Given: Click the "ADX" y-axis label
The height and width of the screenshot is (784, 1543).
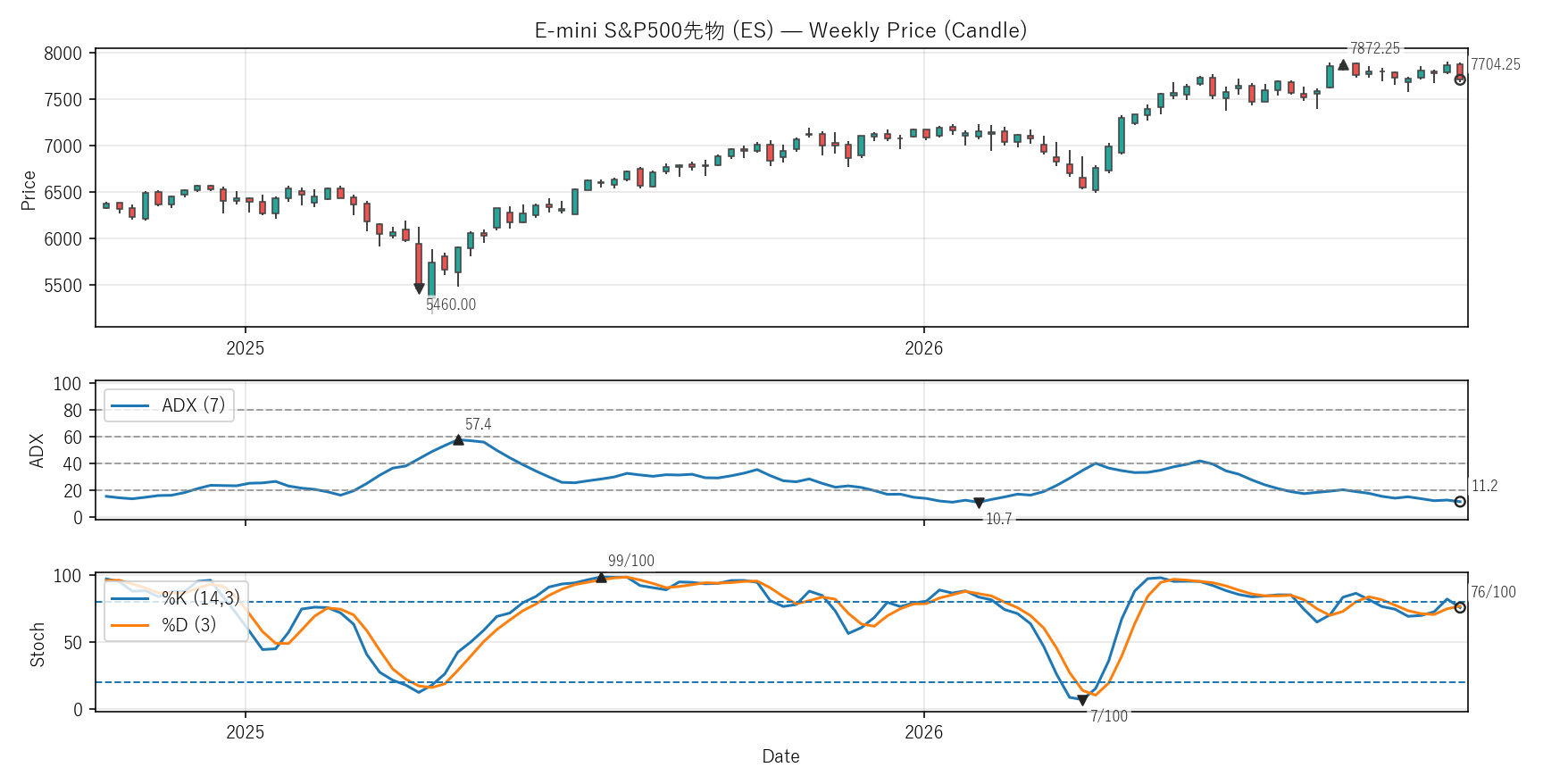Looking at the screenshot, I should 37,450.
